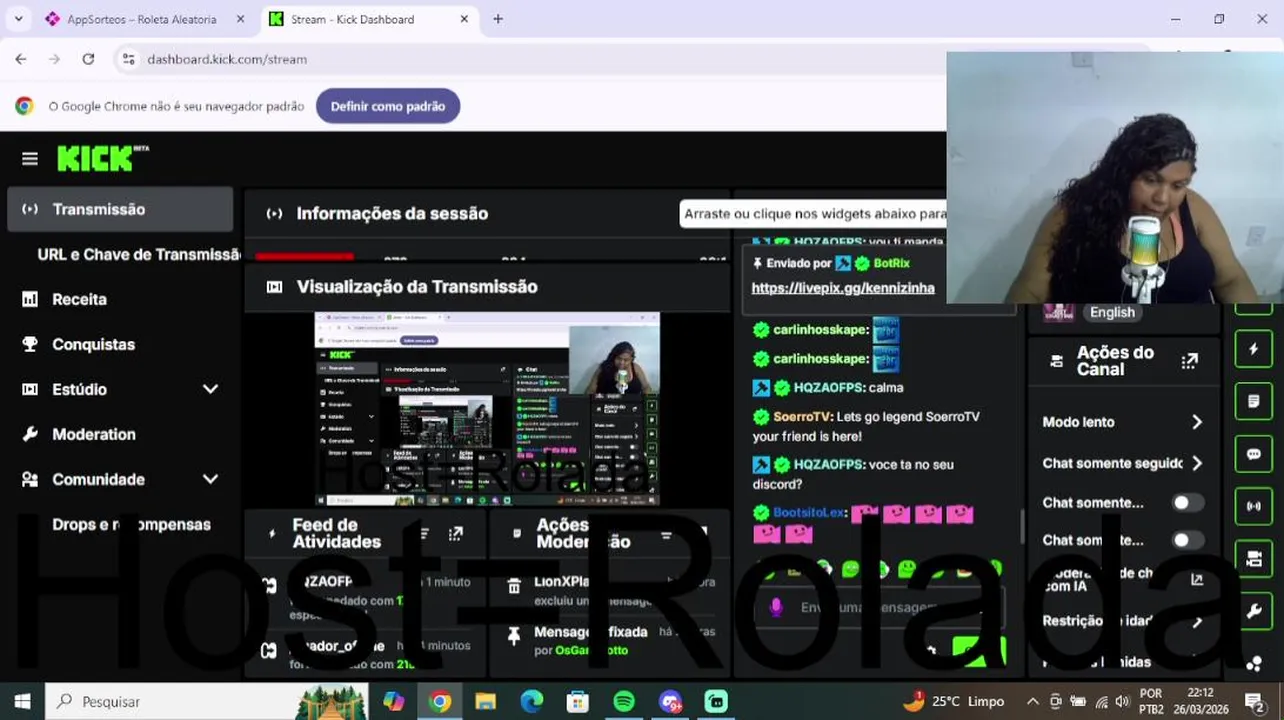Click the OsGa...otto username link
The image size is (1284, 720).
tap(592, 650)
